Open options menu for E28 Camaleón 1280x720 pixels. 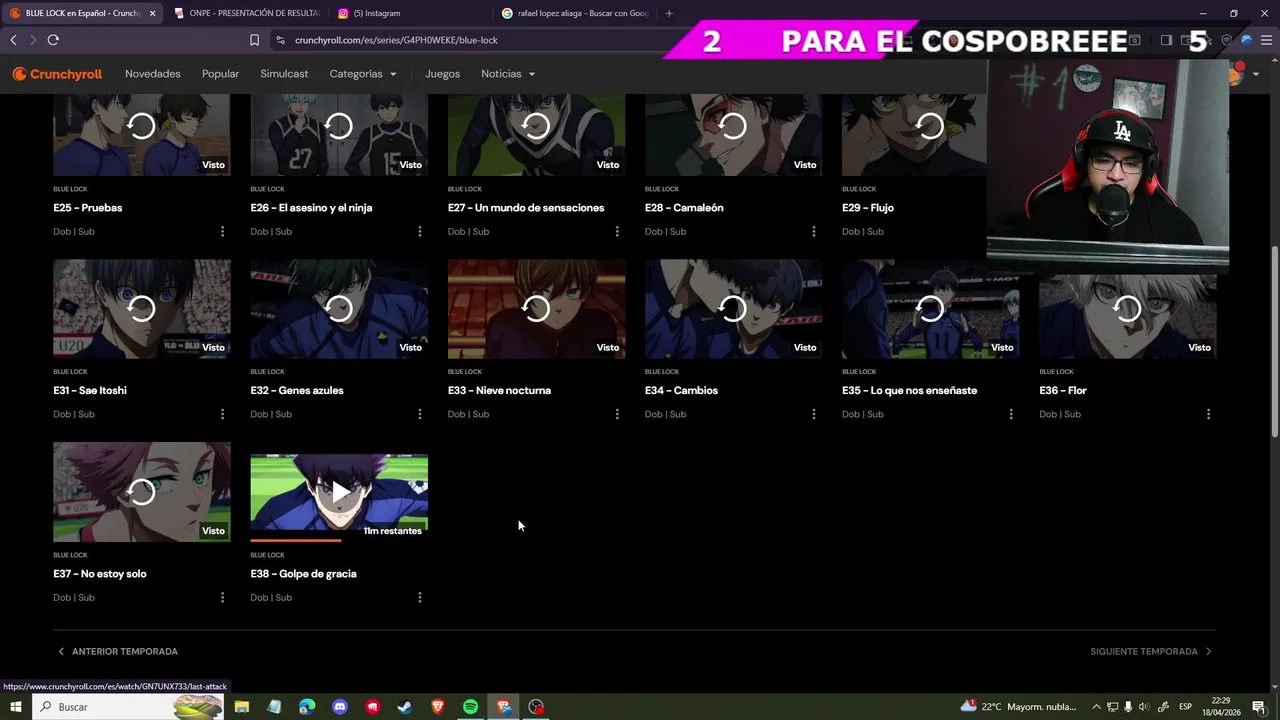[x=813, y=231]
